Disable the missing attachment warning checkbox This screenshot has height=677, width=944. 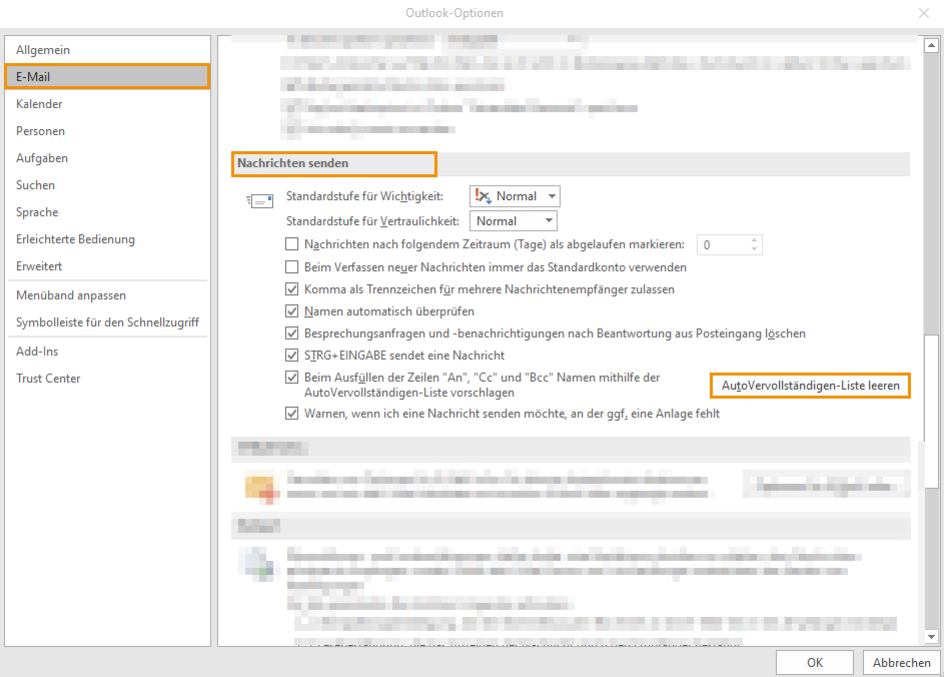(292, 413)
